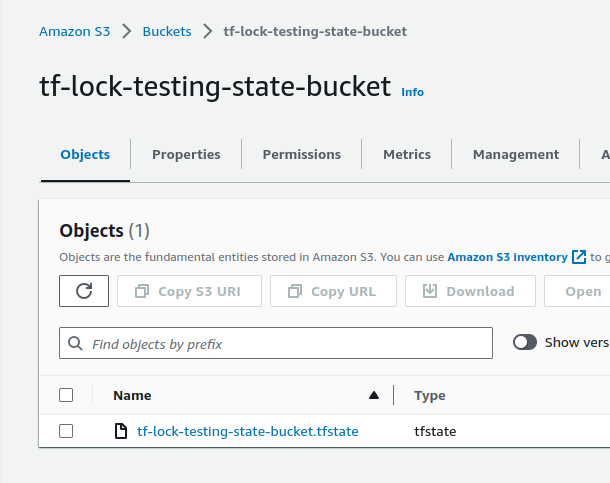The width and height of the screenshot is (610, 483).
Task: Open the Metrics tab
Action: (407, 154)
